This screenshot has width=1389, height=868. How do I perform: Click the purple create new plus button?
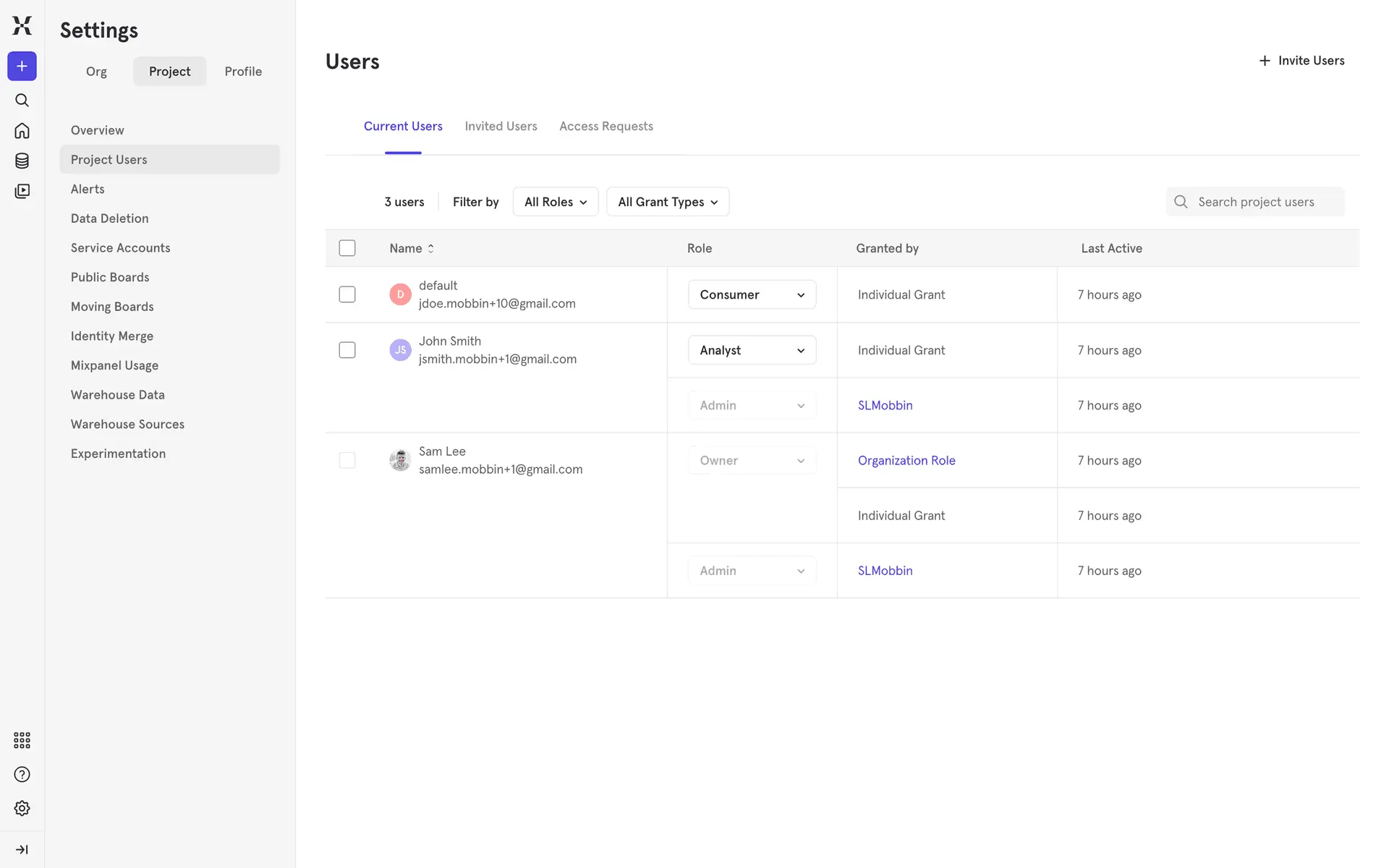click(x=22, y=66)
